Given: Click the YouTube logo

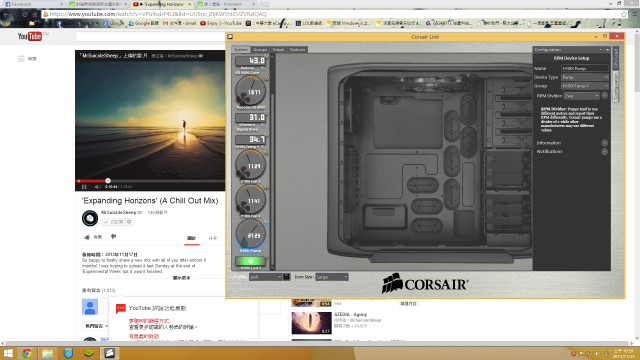Looking at the screenshot, I should coord(30,36).
